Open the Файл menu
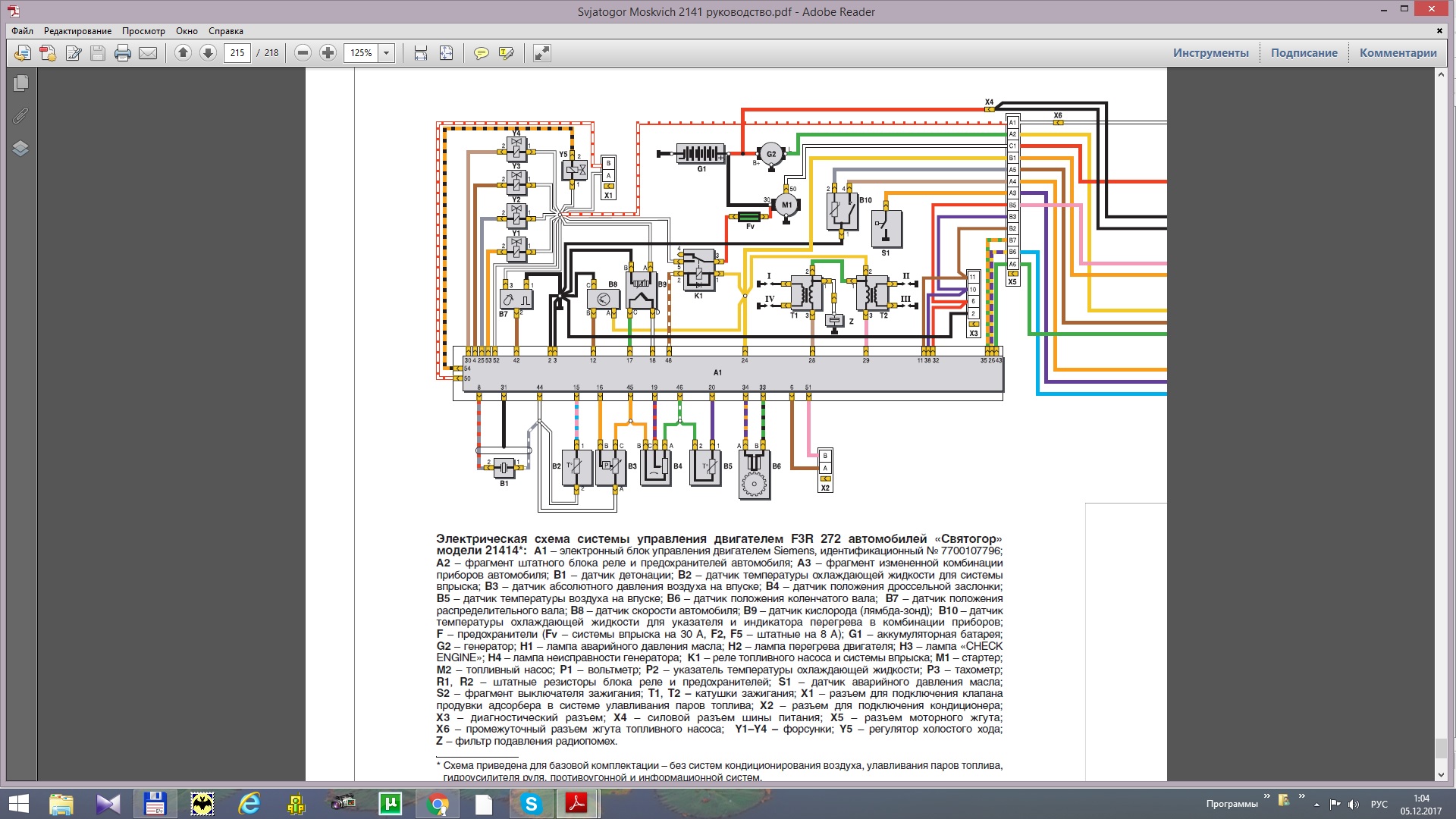Viewport: 1456px width, 819px height. point(22,31)
